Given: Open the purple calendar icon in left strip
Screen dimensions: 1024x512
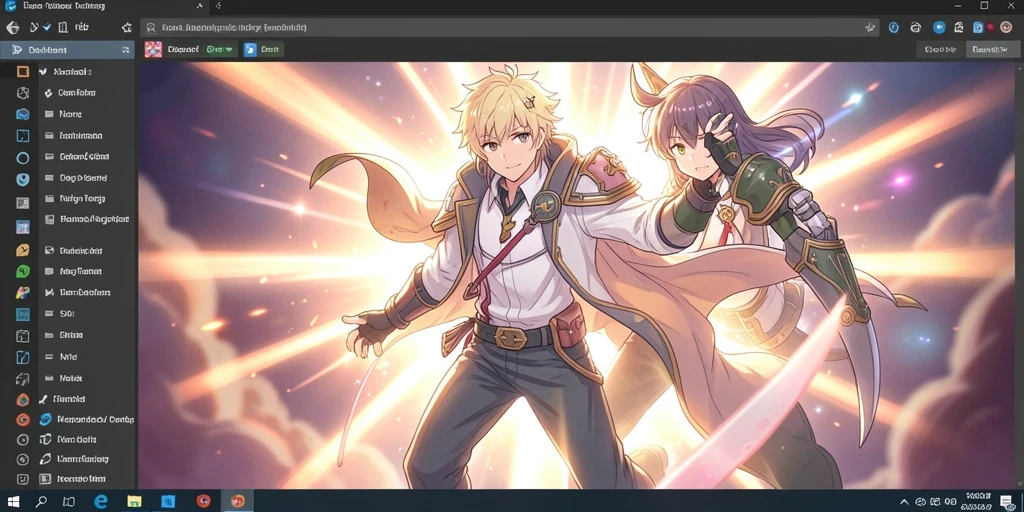Looking at the screenshot, I should pos(23,227).
